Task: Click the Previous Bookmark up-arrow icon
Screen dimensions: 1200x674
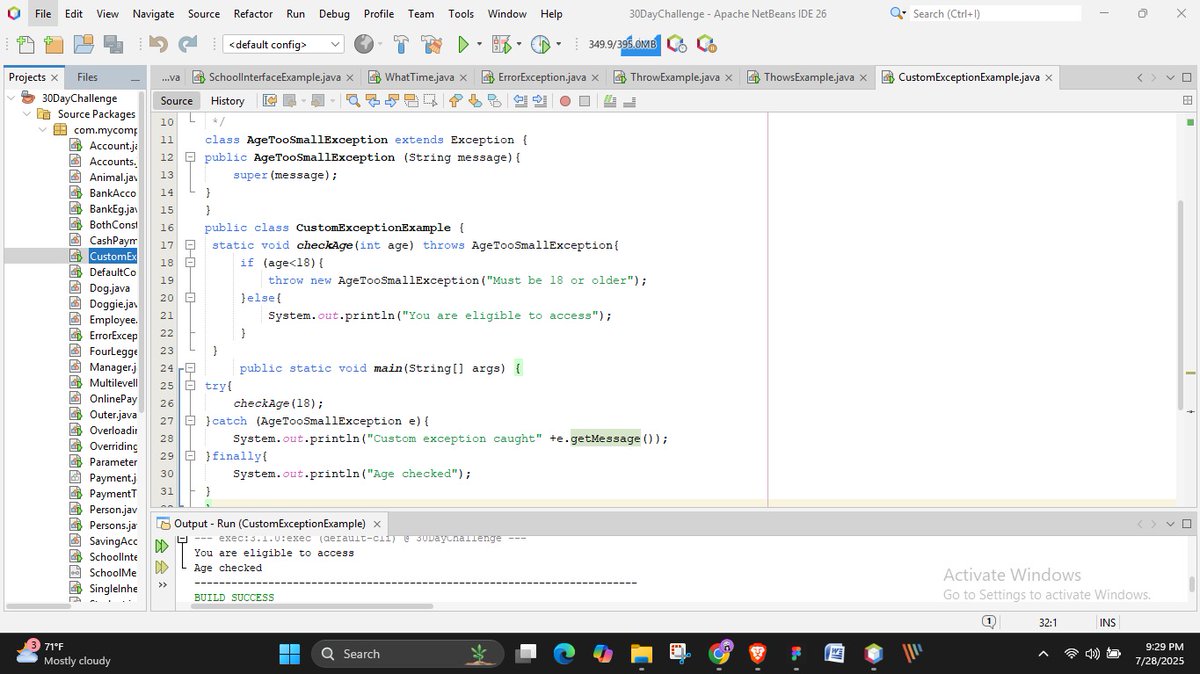Action: 456,101
